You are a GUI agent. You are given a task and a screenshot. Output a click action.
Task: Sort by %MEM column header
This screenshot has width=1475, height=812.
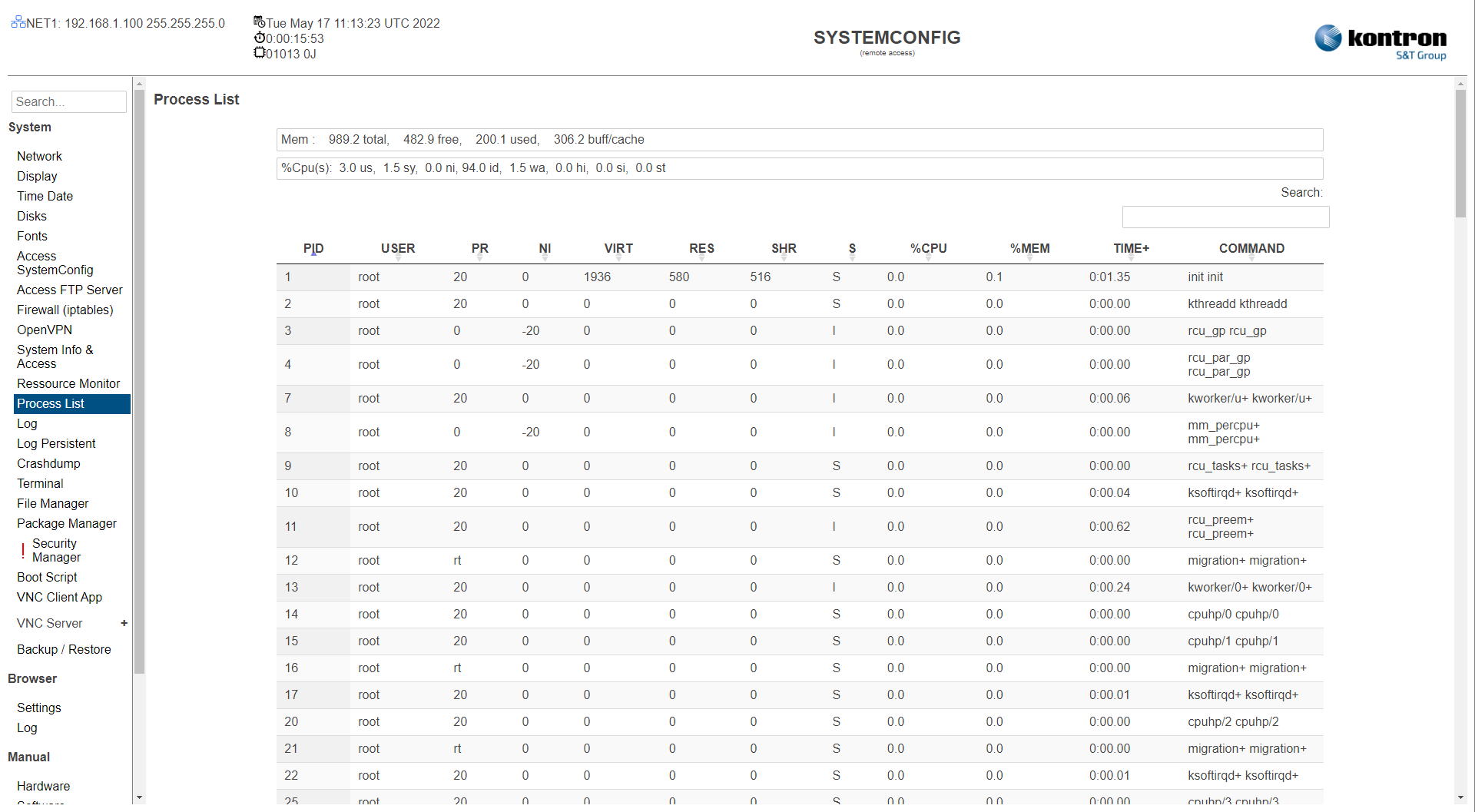[x=1029, y=248]
